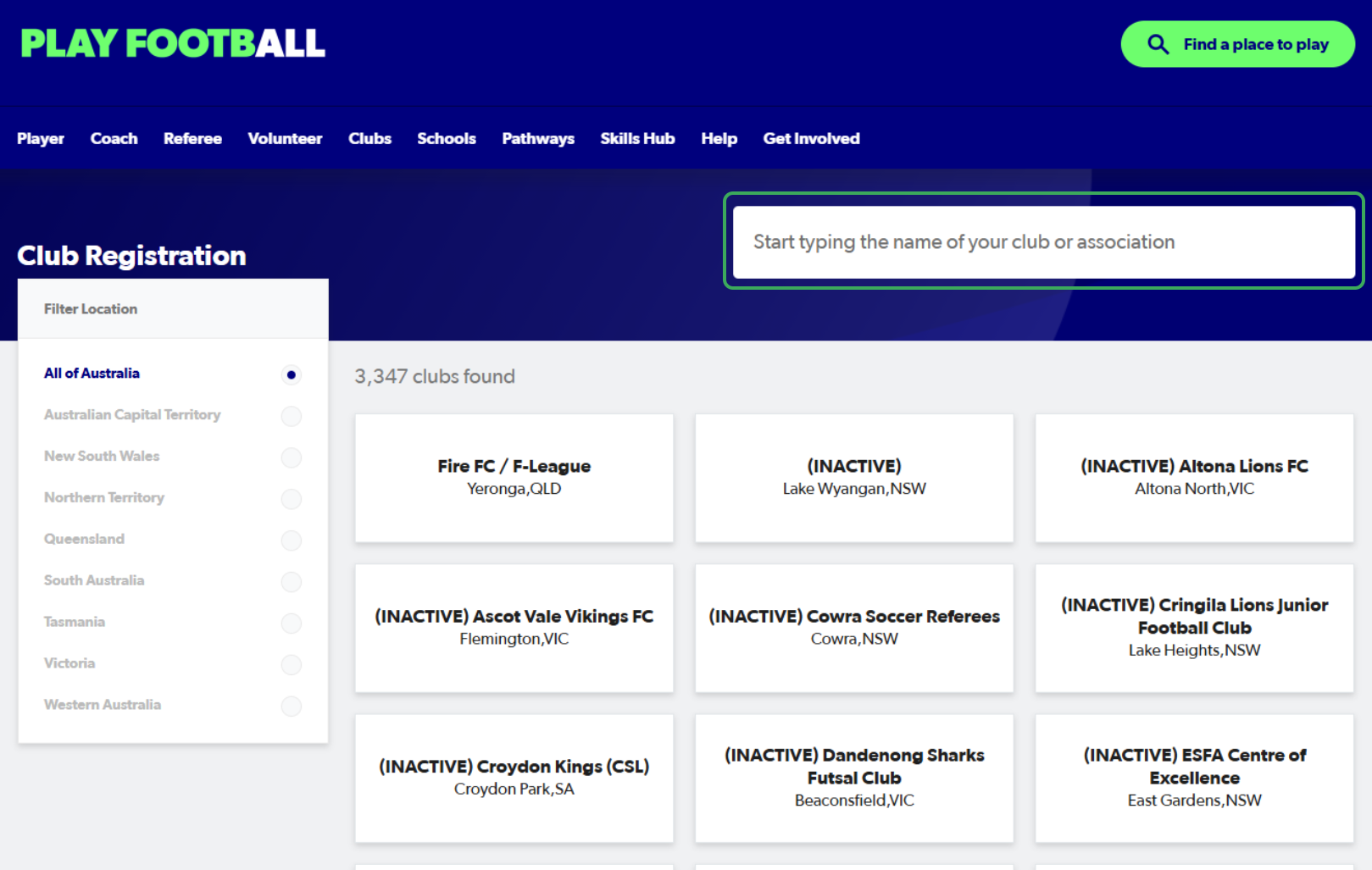This screenshot has width=1372, height=870.
Task: Select the New South Wales radio button
Action: pyautogui.click(x=291, y=457)
